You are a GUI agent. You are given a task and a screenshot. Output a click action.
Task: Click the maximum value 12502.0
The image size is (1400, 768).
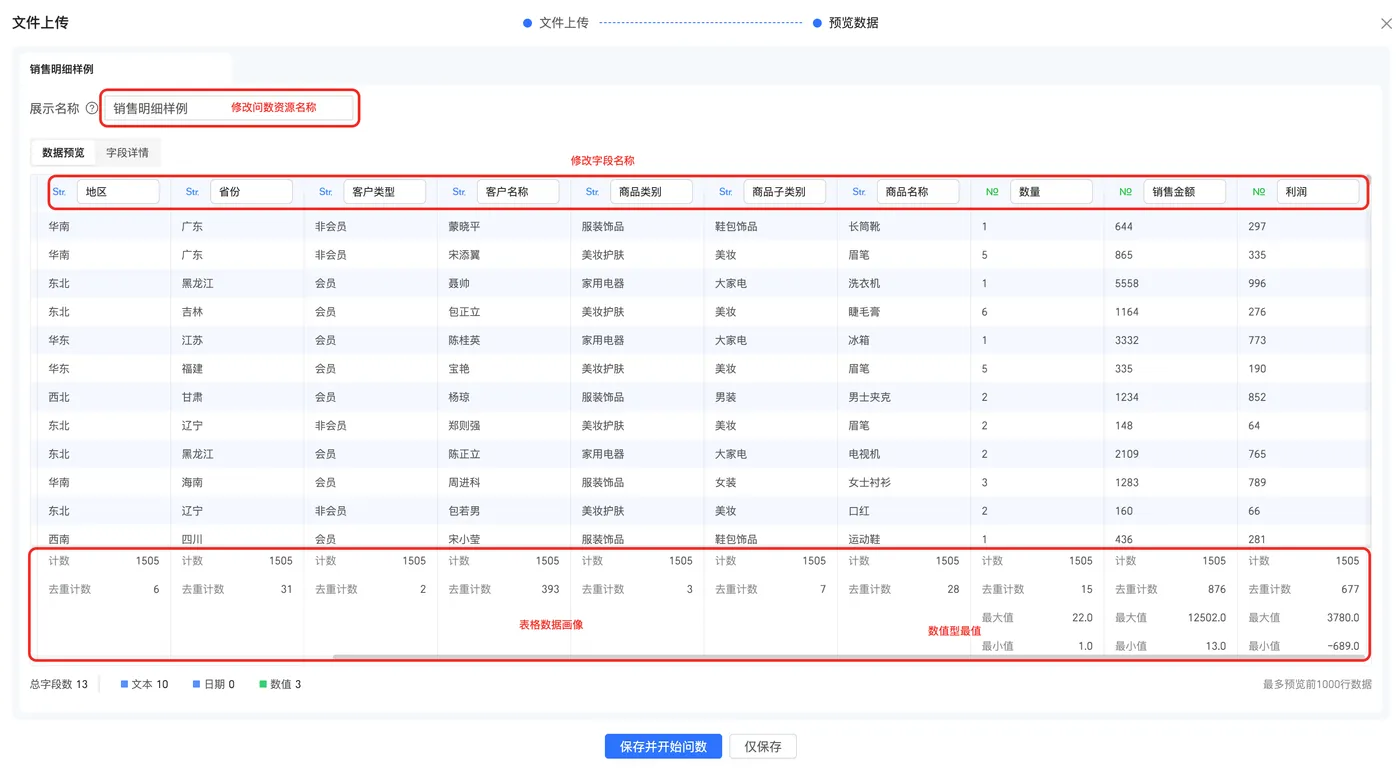pos(1207,618)
